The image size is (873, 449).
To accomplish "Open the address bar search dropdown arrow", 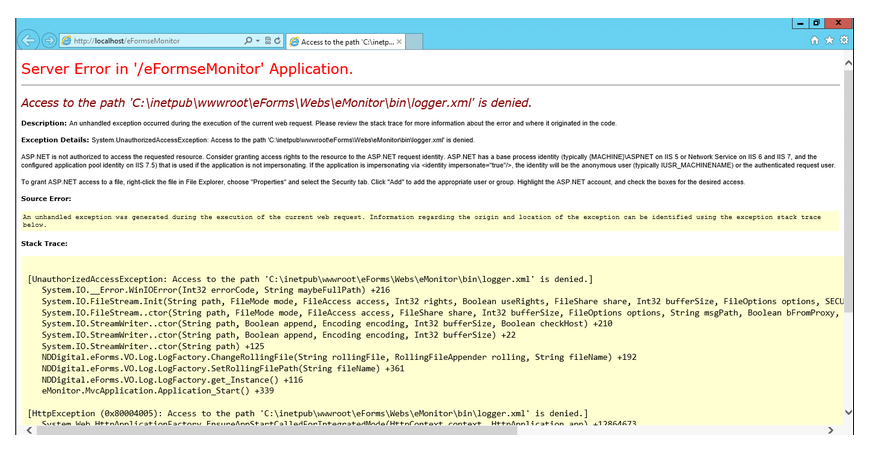I will 258,41.
